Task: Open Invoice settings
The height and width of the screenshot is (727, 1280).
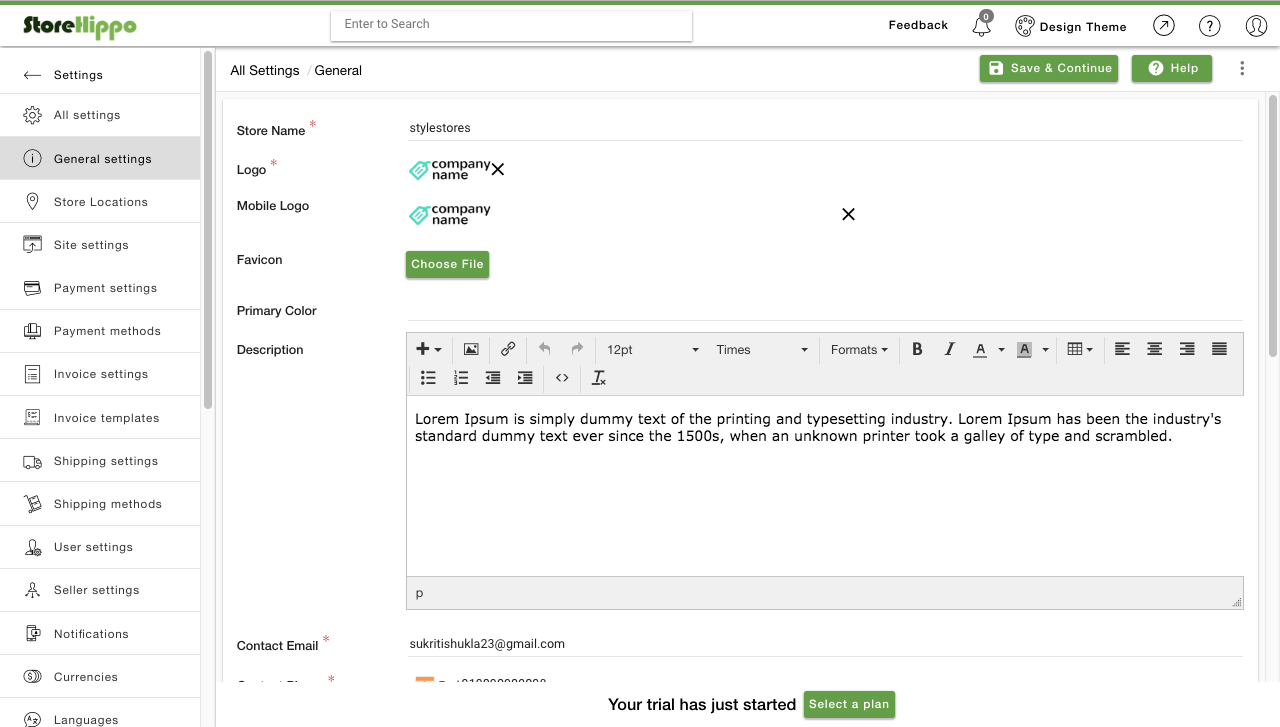Action: pos(100,373)
